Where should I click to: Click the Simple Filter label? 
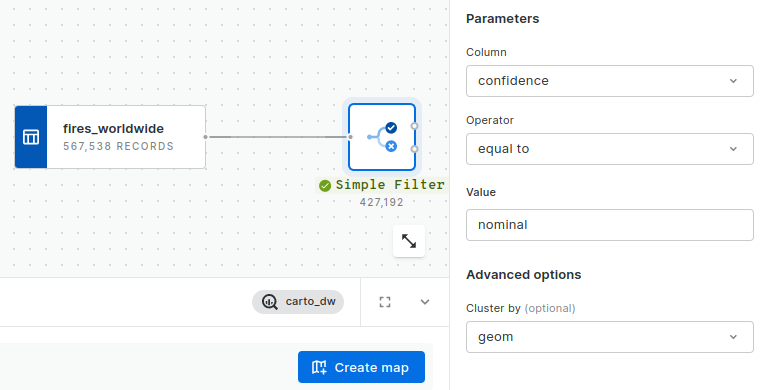click(390, 185)
